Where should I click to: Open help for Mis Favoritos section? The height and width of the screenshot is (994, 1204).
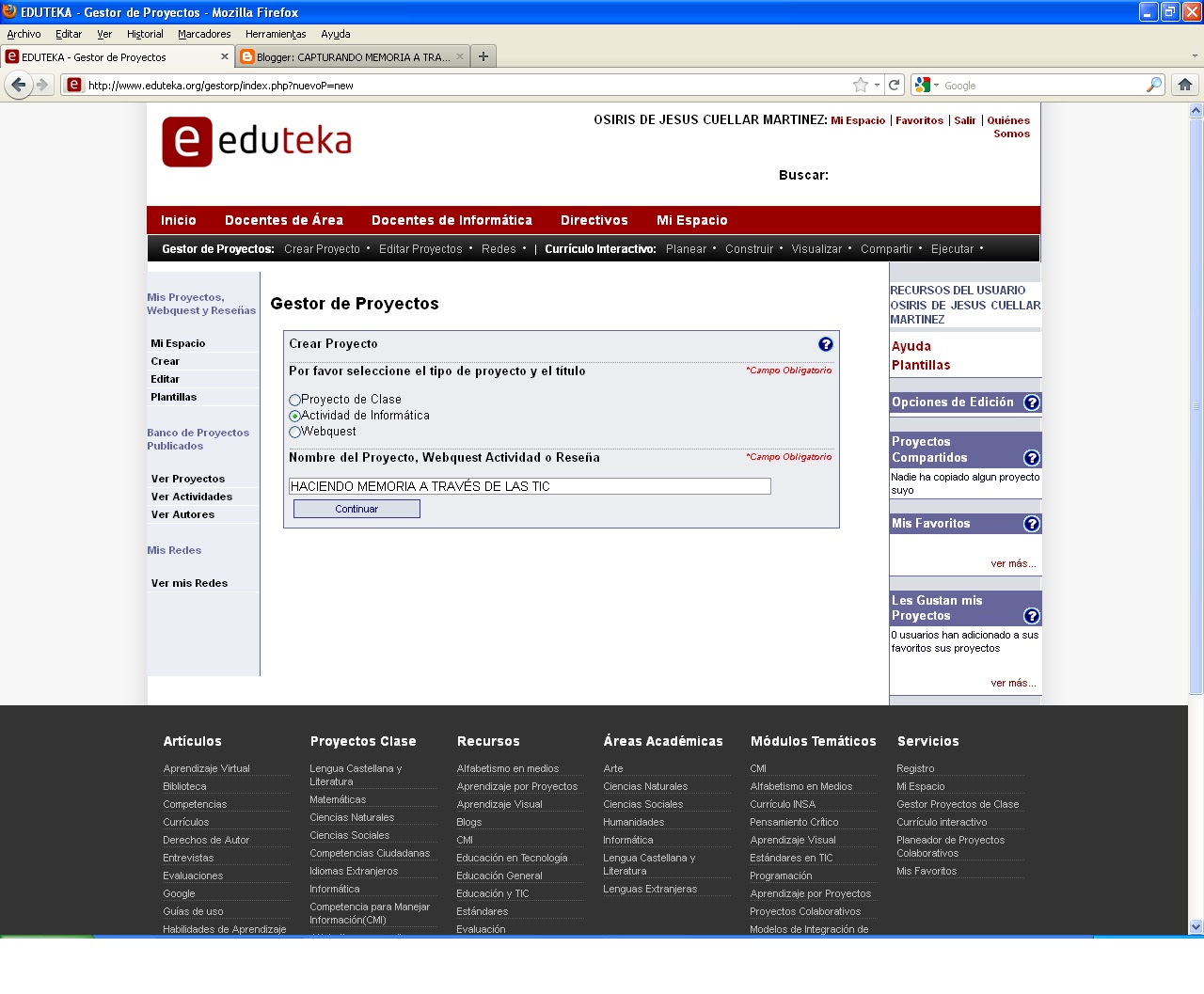coord(1032,523)
